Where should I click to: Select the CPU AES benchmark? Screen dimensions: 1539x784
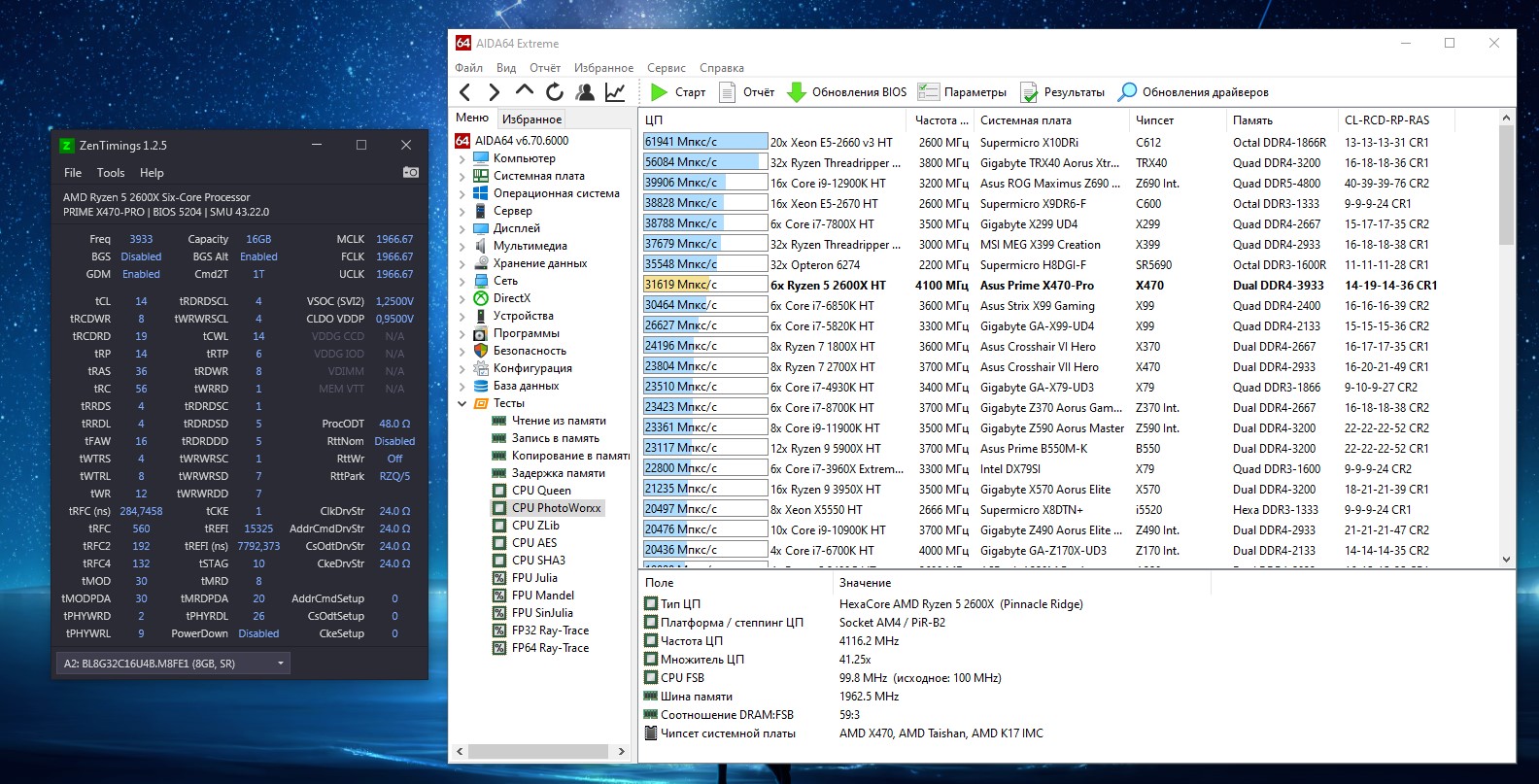534,543
